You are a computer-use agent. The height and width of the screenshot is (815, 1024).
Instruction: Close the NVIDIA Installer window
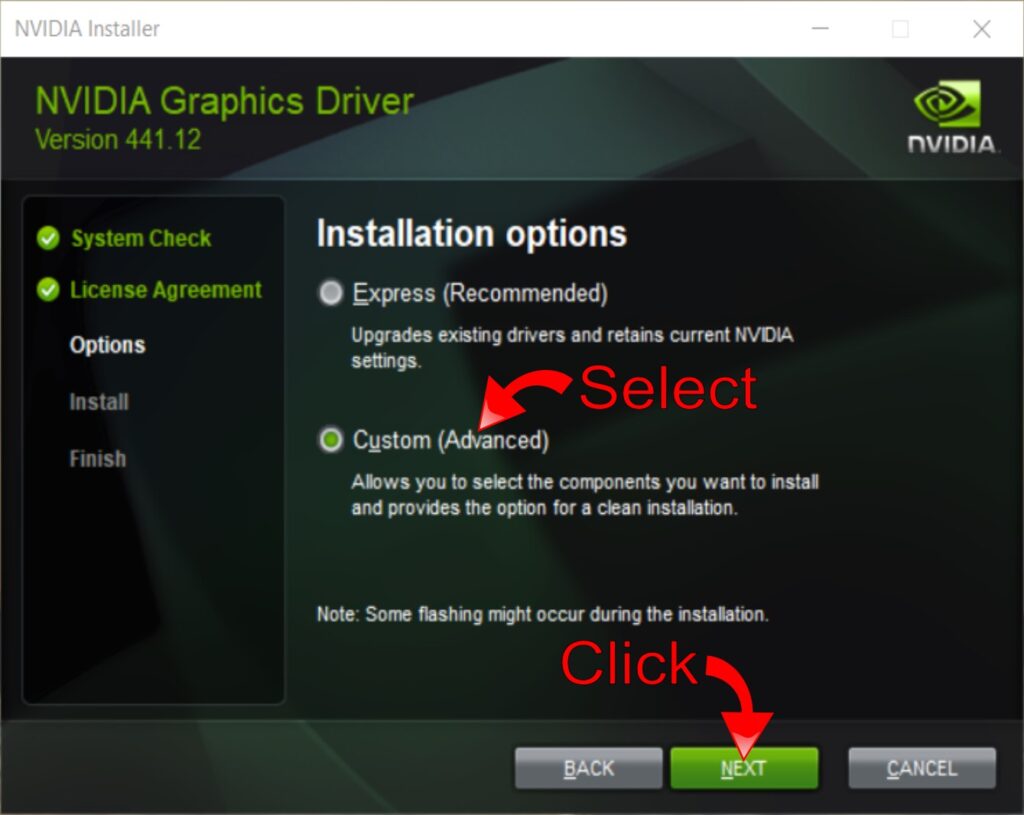tap(981, 29)
